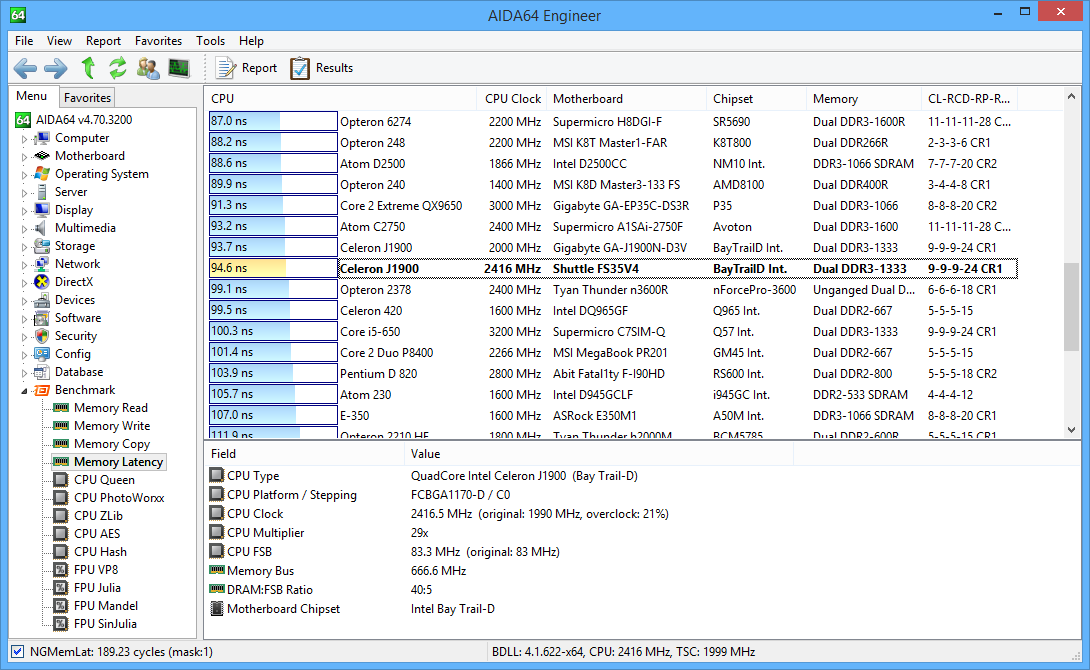The image size is (1090, 670).
Task: Select the FPU Julia benchmark icon
Action: tap(61, 588)
